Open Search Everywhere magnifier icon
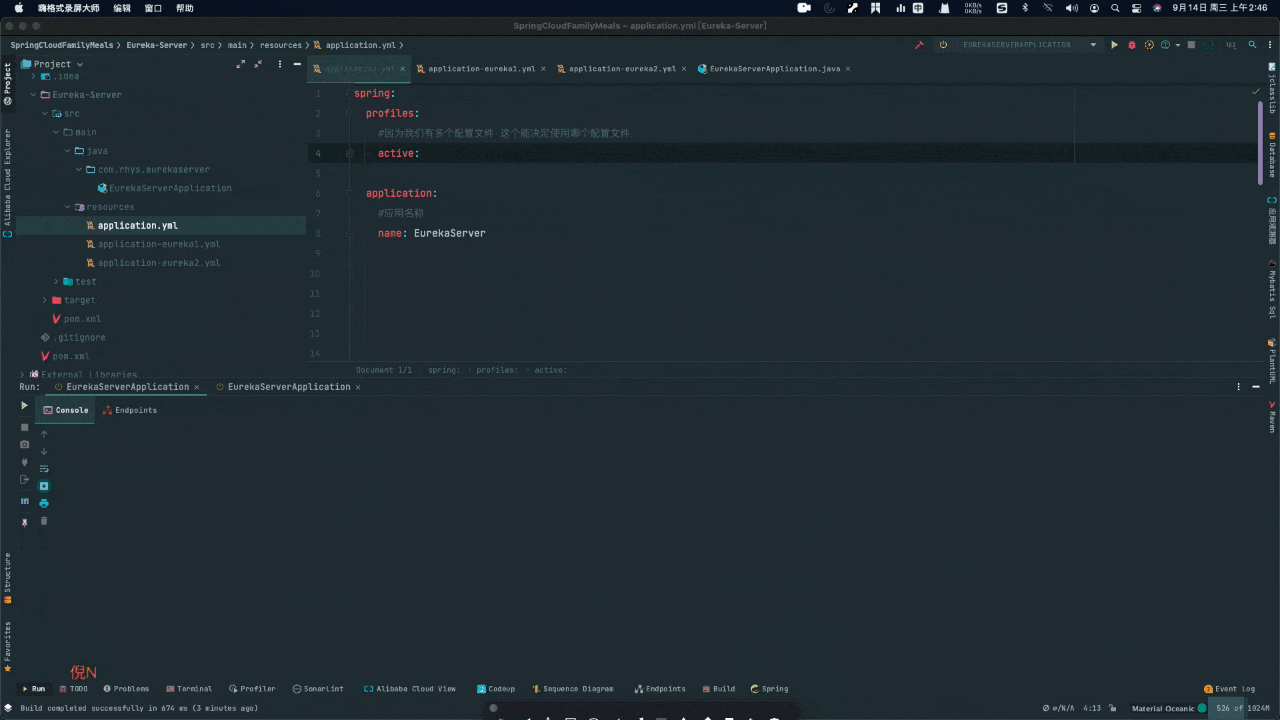The height and width of the screenshot is (720, 1280). click(x=1252, y=45)
